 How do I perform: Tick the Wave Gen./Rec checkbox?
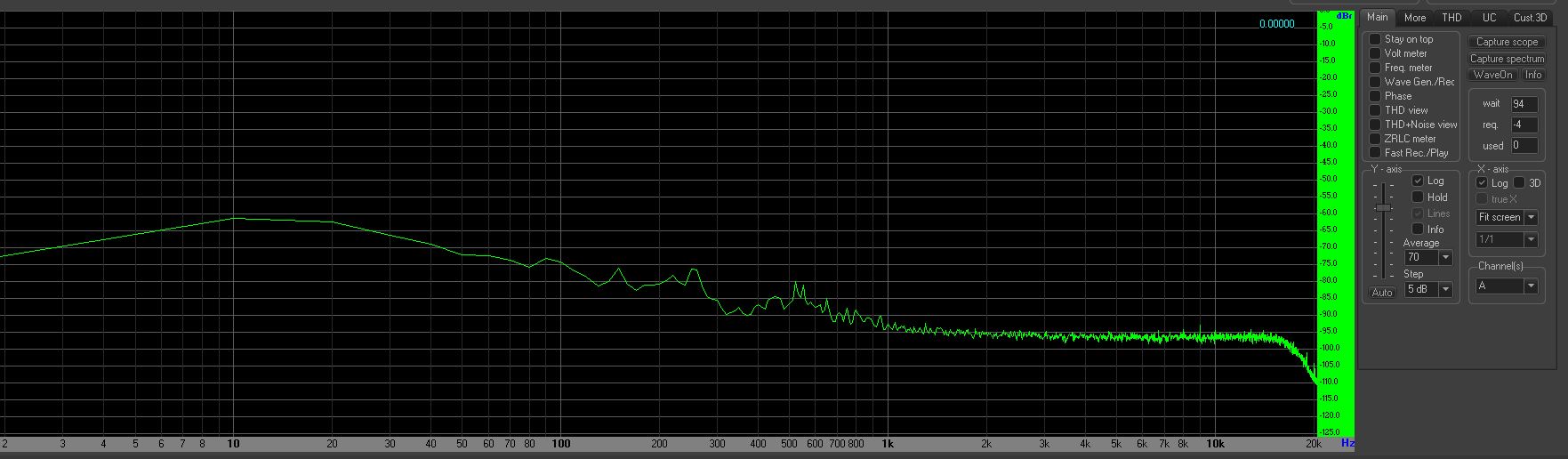coord(1375,82)
